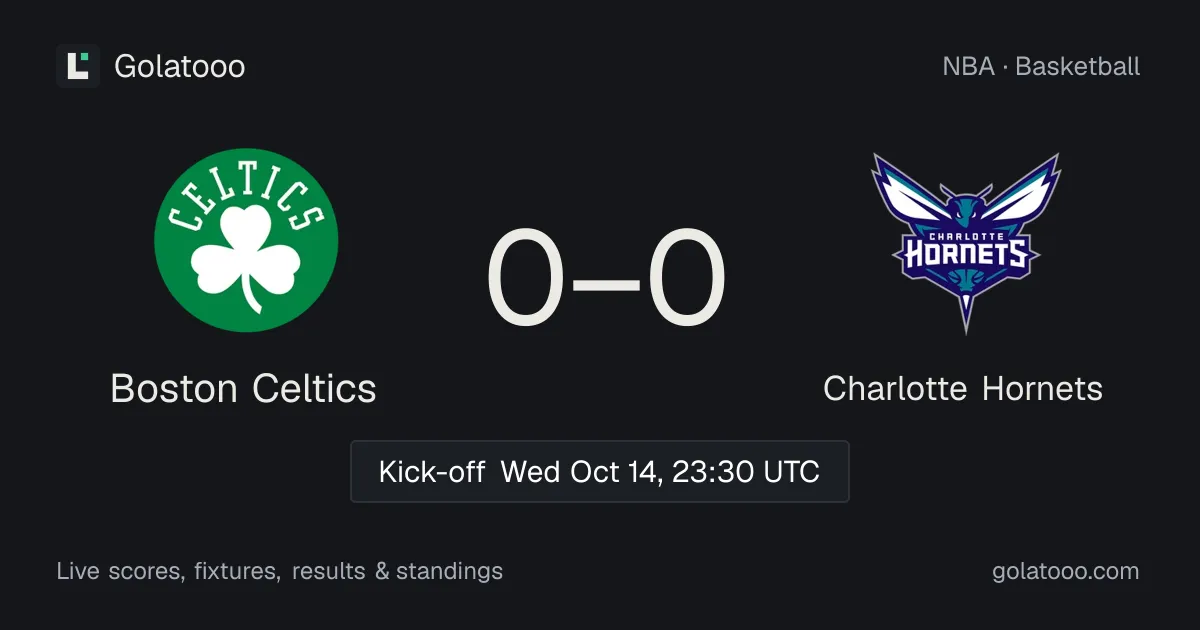Screen dimensions: 1200x630
Task: Click the Wed Oct 14, 23:30 UTC date
Action: coord(660,471)
